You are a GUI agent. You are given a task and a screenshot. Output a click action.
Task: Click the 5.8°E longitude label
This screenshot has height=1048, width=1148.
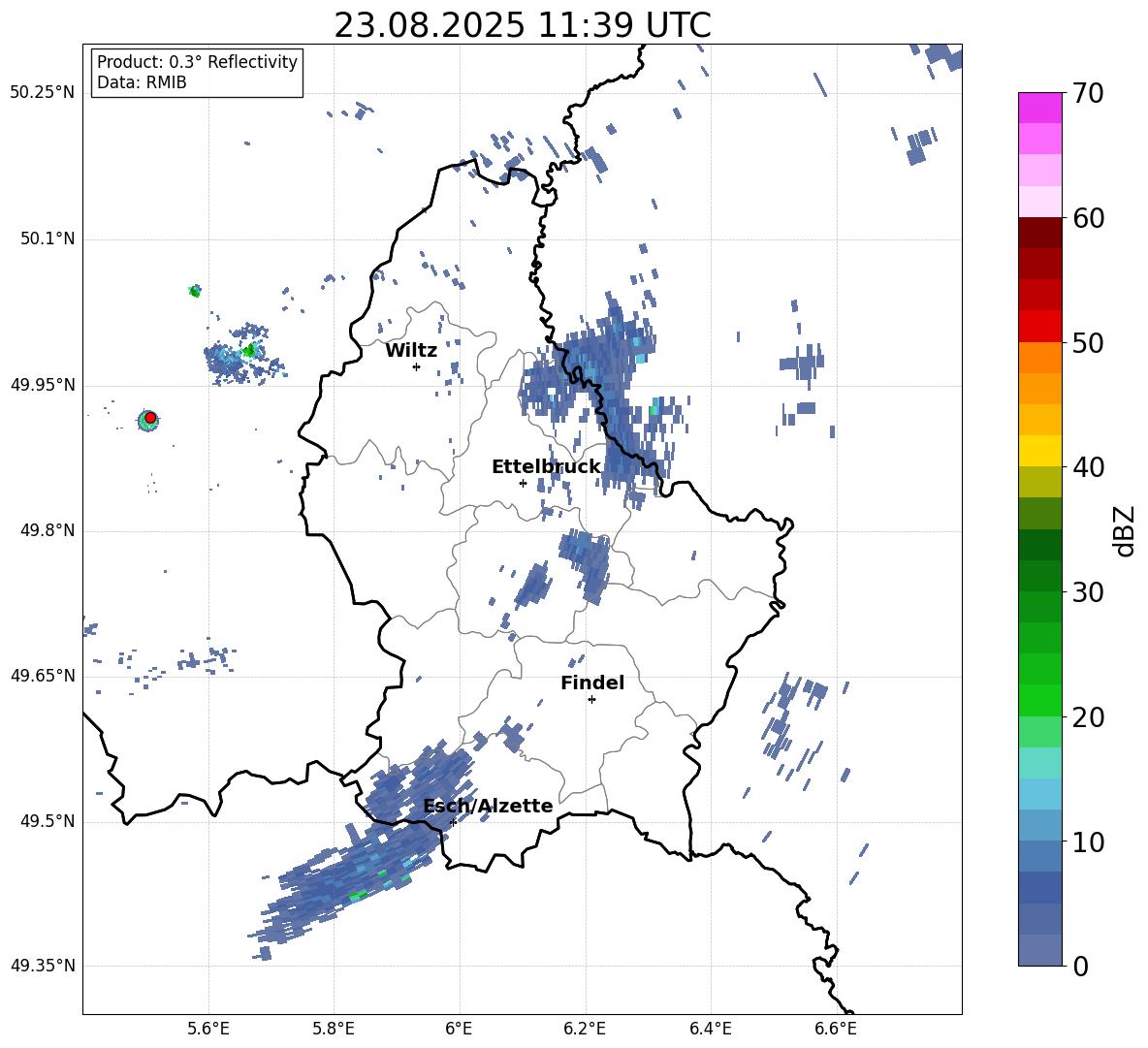point(334,1029)
